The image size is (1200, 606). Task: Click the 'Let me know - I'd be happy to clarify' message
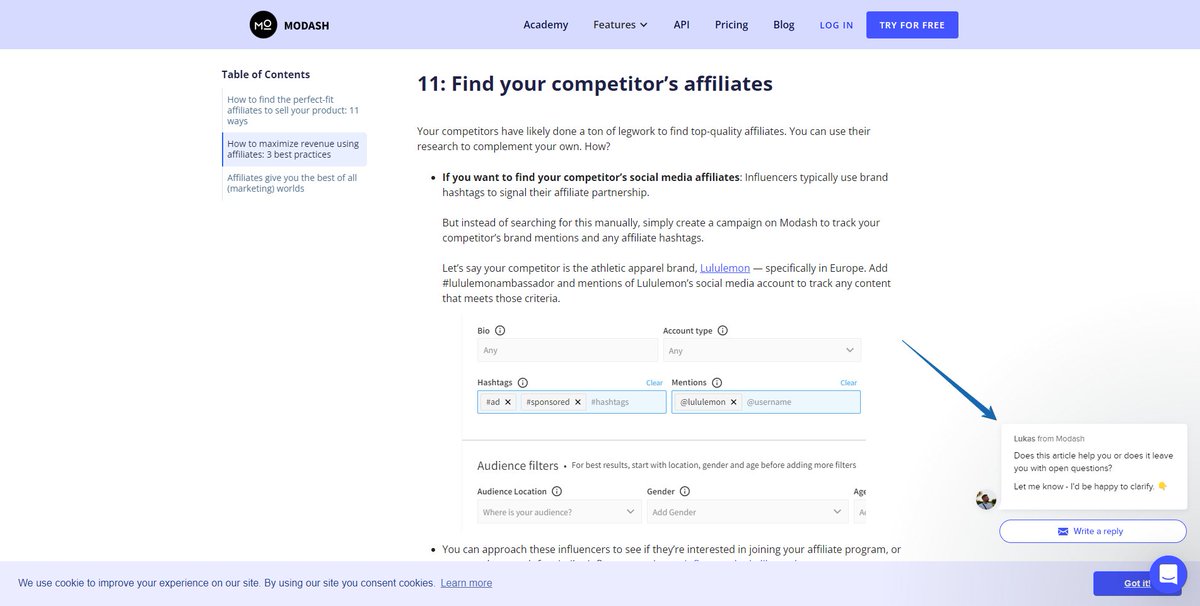coord(1090,486)
